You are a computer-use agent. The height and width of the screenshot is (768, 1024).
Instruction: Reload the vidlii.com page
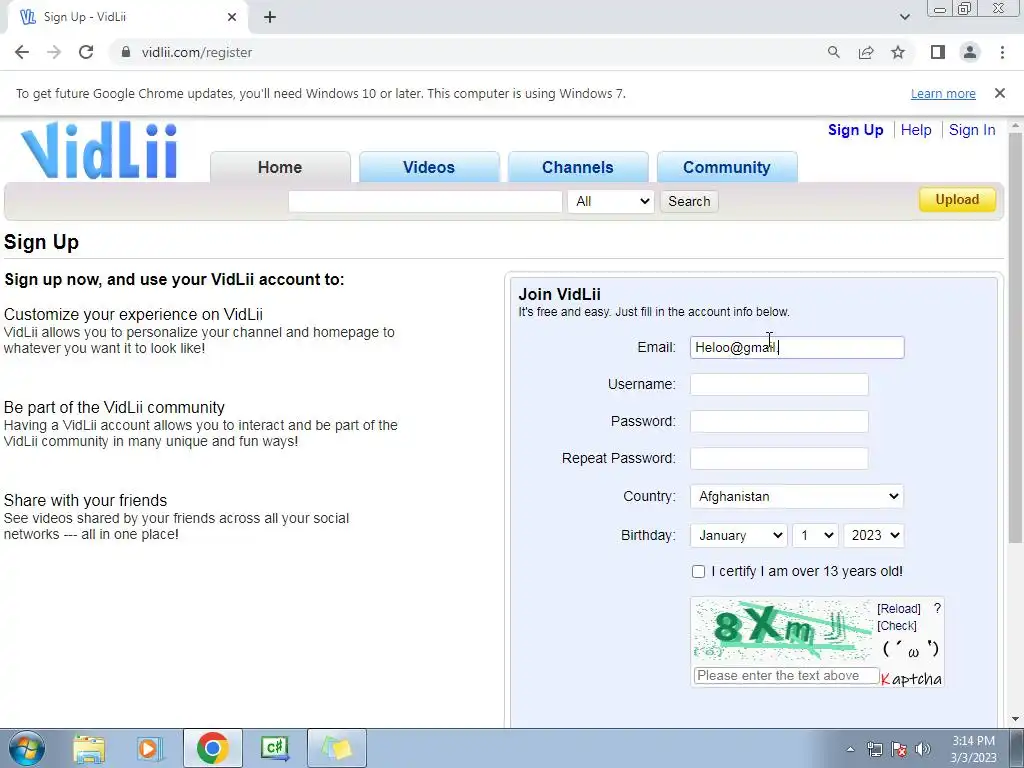(x=86, y=52)
